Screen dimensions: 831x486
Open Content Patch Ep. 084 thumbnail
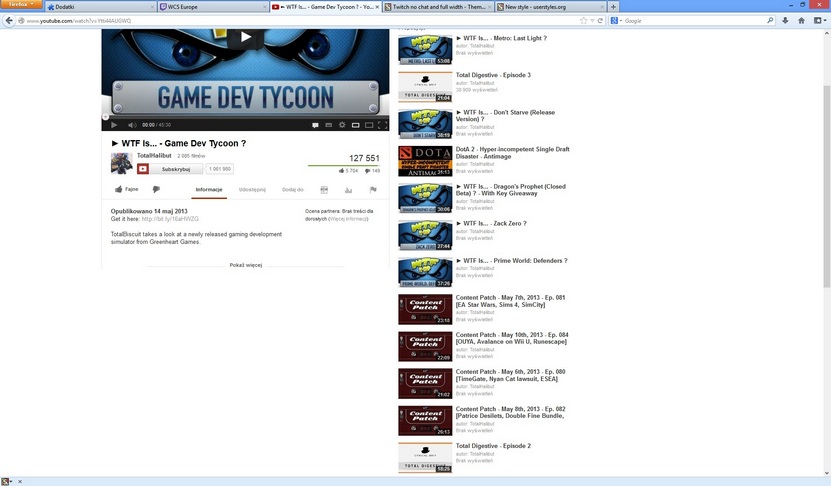(425, 346)
